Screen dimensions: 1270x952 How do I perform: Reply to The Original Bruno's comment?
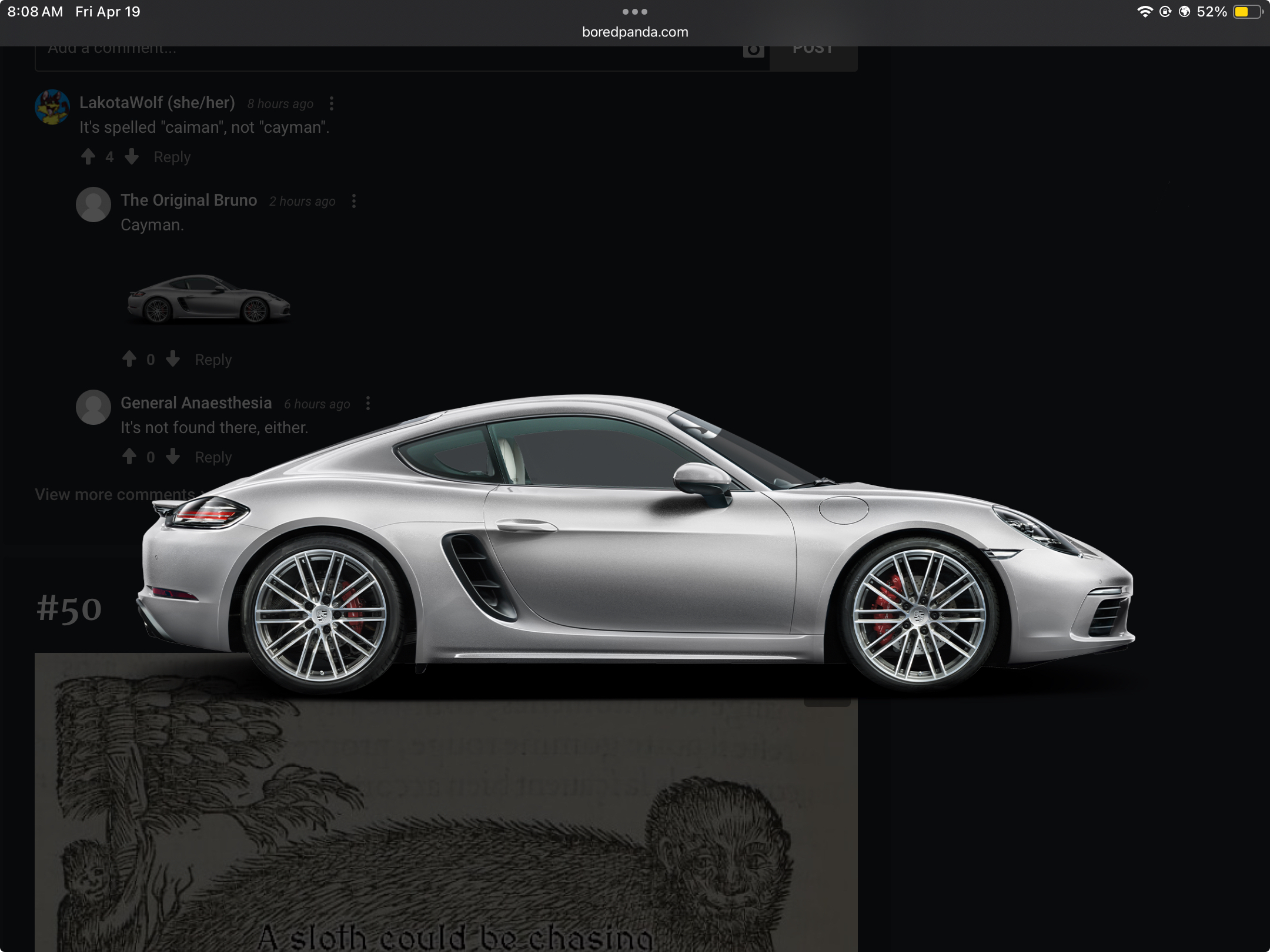pos(213,360)
